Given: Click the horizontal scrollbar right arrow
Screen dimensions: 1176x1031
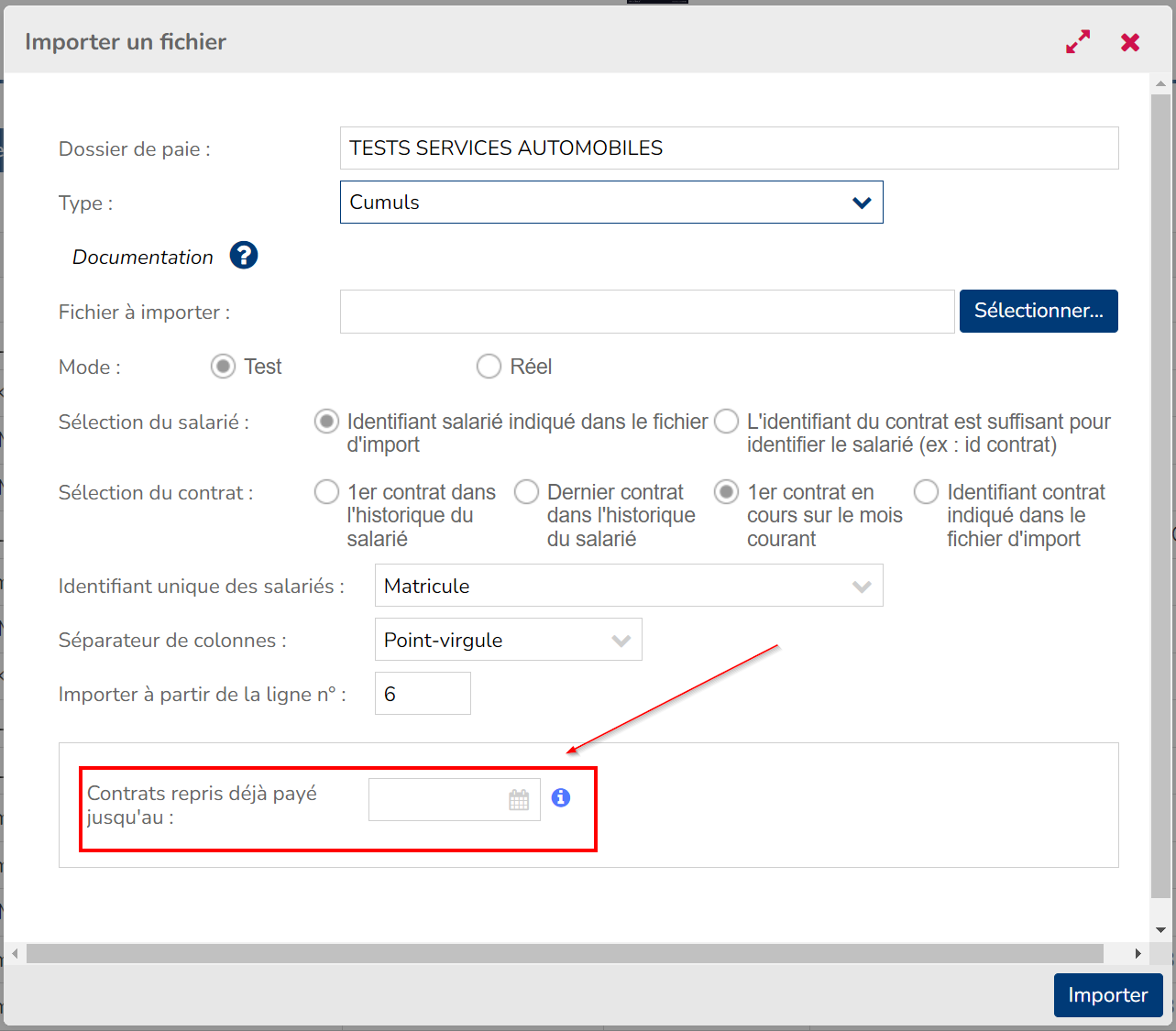Looking at the screenshot, I should click(x=1138, y=954).
